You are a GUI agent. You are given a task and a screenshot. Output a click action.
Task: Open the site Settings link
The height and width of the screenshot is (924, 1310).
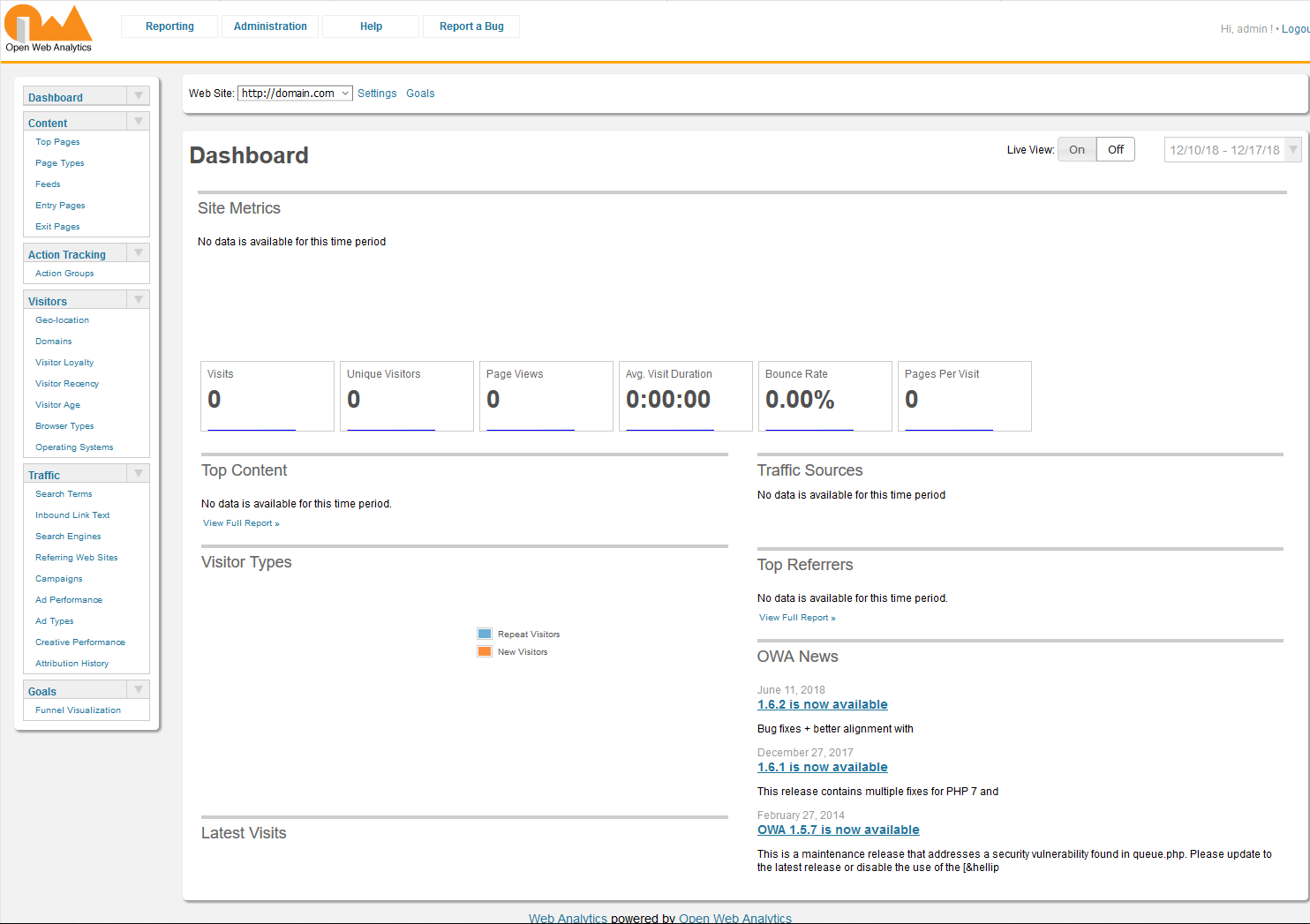tap(377, 94)
